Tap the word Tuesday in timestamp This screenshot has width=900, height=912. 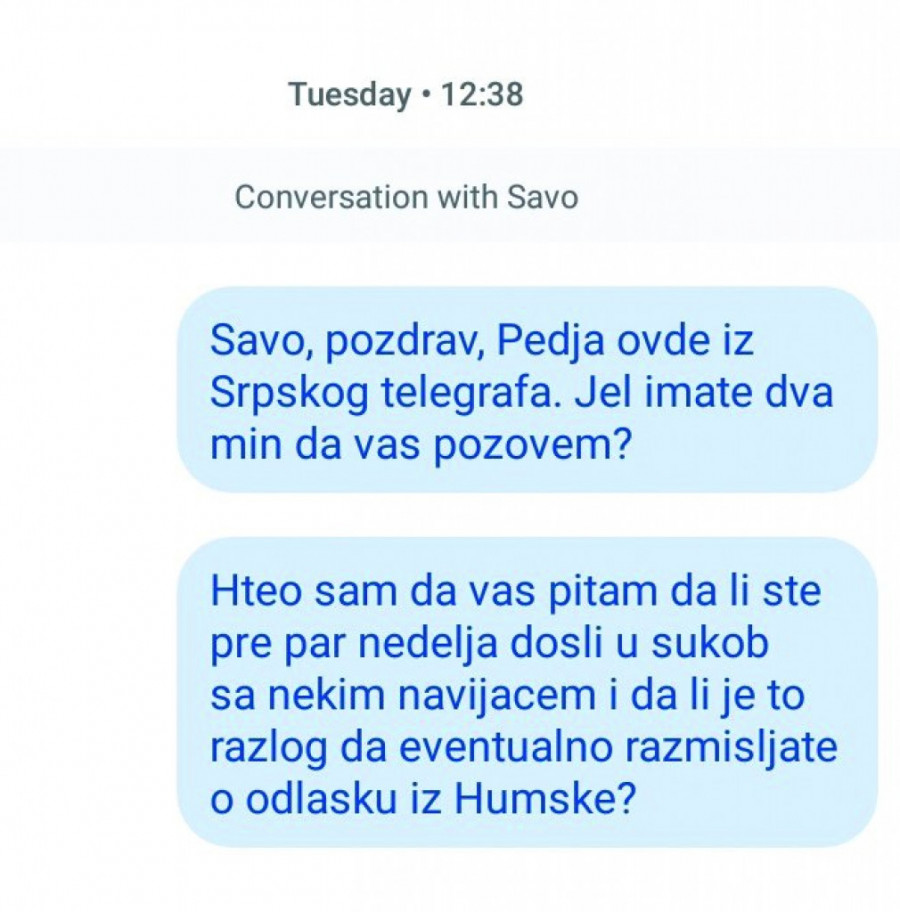coord(350,95)
